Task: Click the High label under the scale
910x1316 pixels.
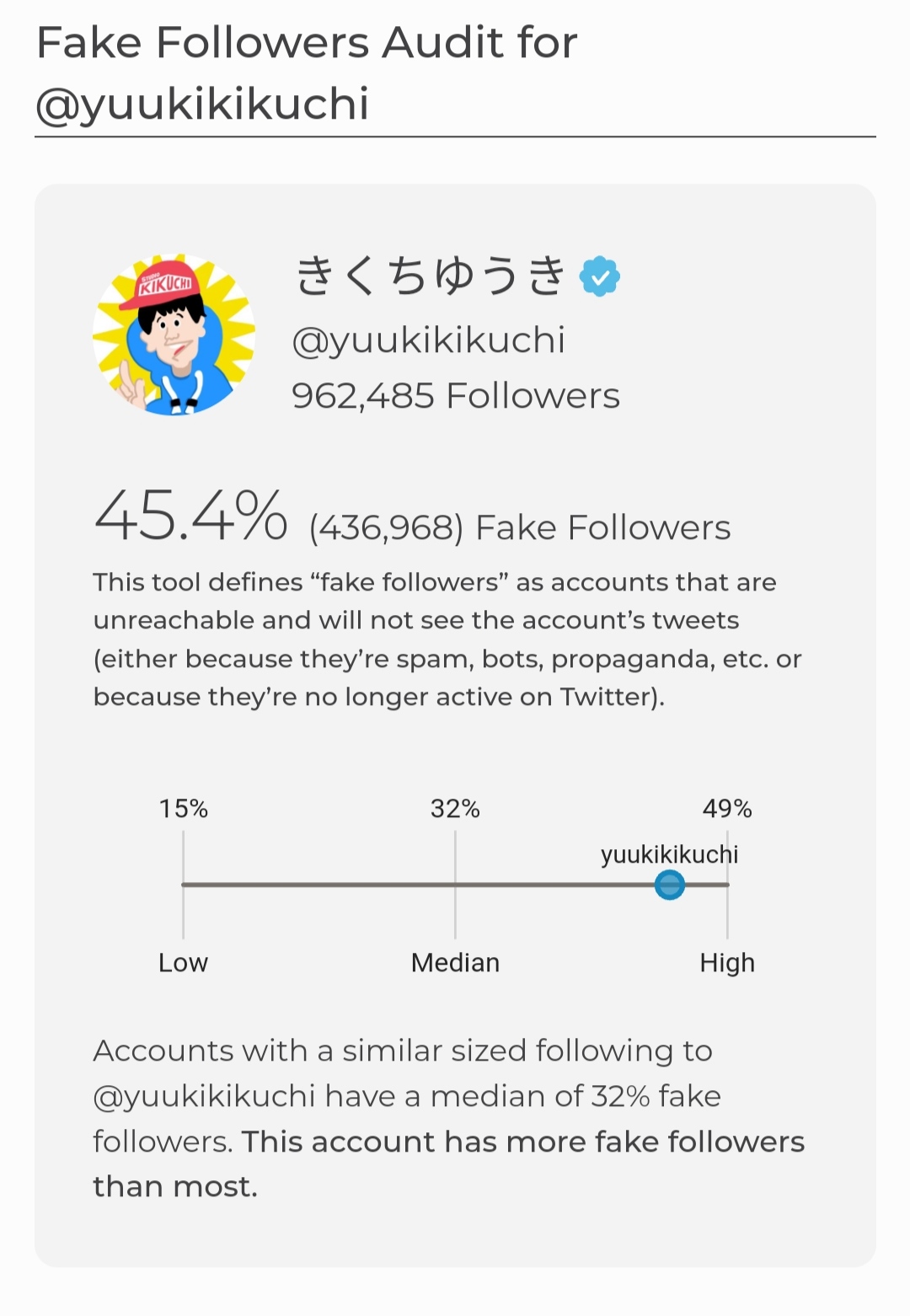Action: [727, 962]
